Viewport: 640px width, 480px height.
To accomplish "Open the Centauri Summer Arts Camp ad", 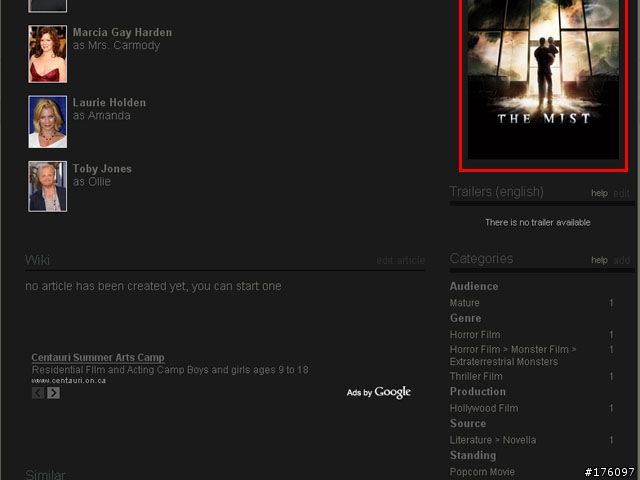I will (x=98, y=358).
